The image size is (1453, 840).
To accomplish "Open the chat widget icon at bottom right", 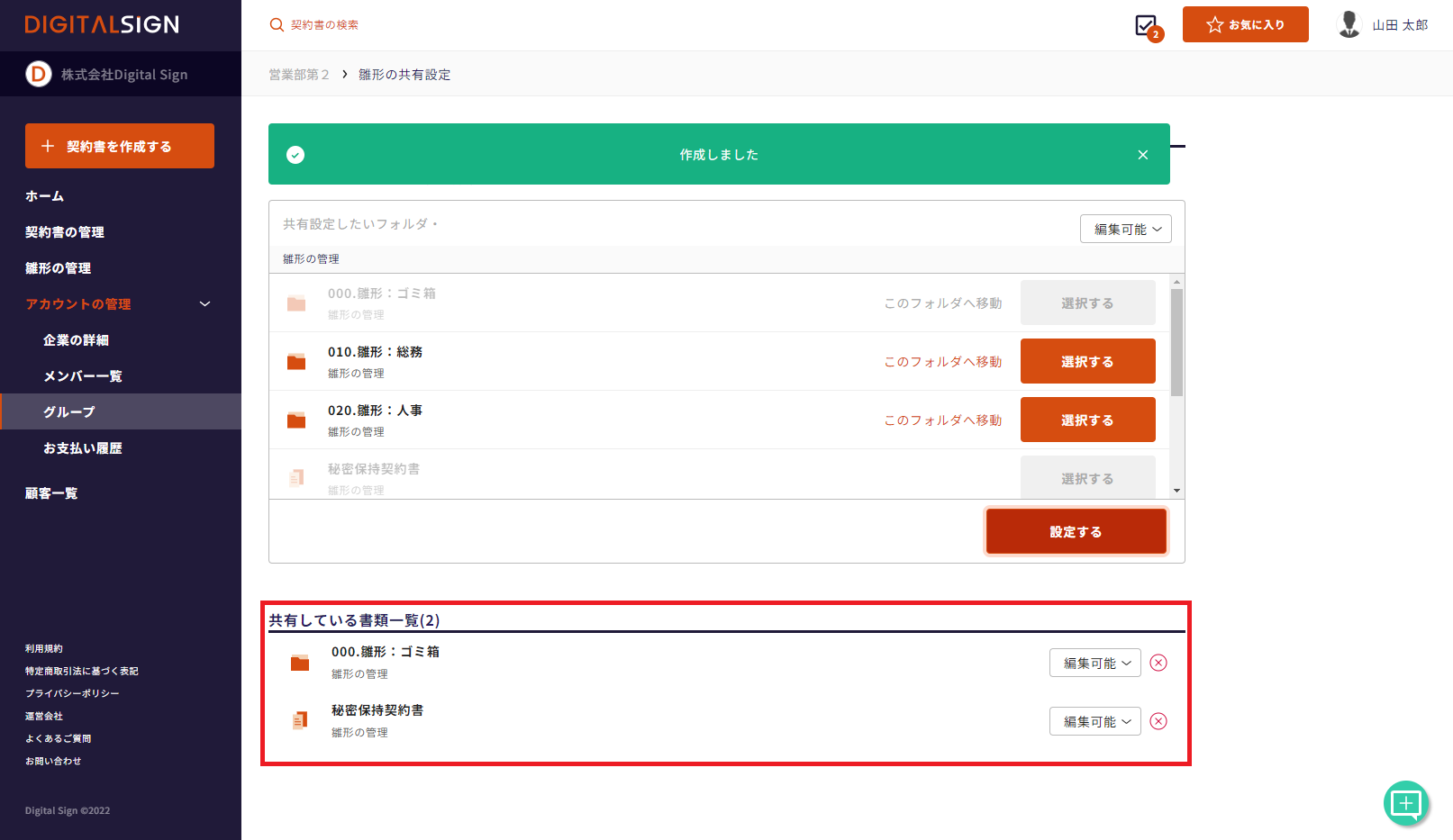I will click(x=1405, y=802).
